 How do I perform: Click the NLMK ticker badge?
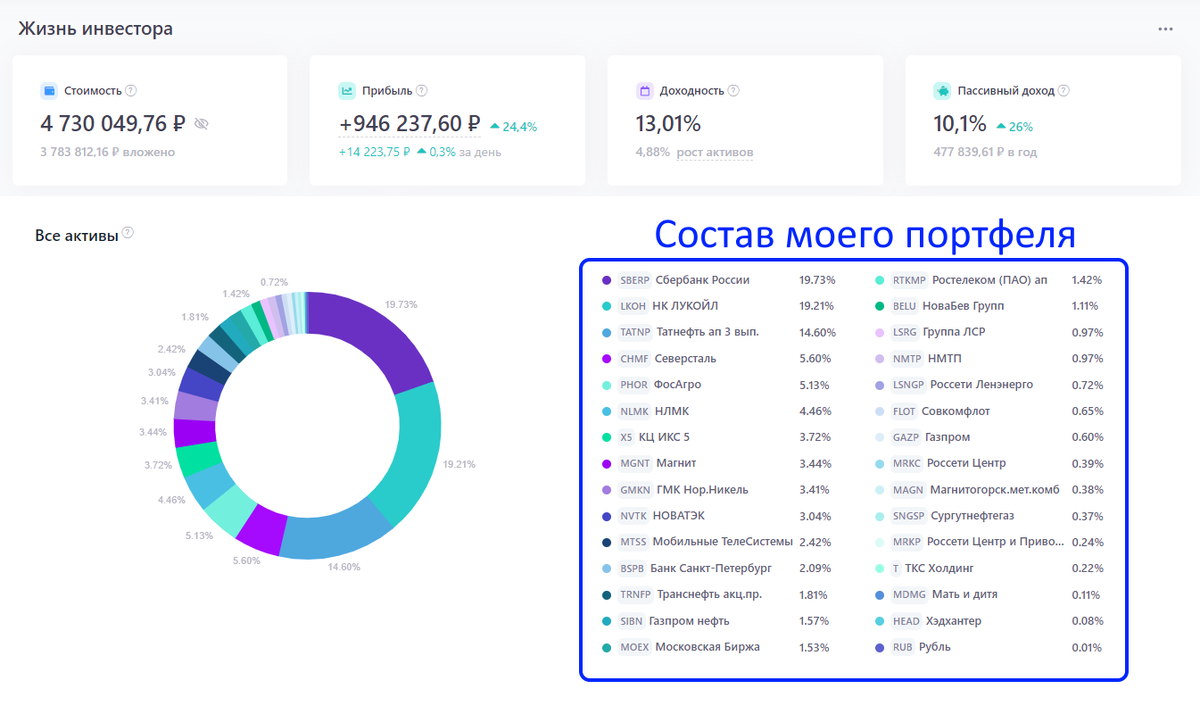tap(634, 411)
